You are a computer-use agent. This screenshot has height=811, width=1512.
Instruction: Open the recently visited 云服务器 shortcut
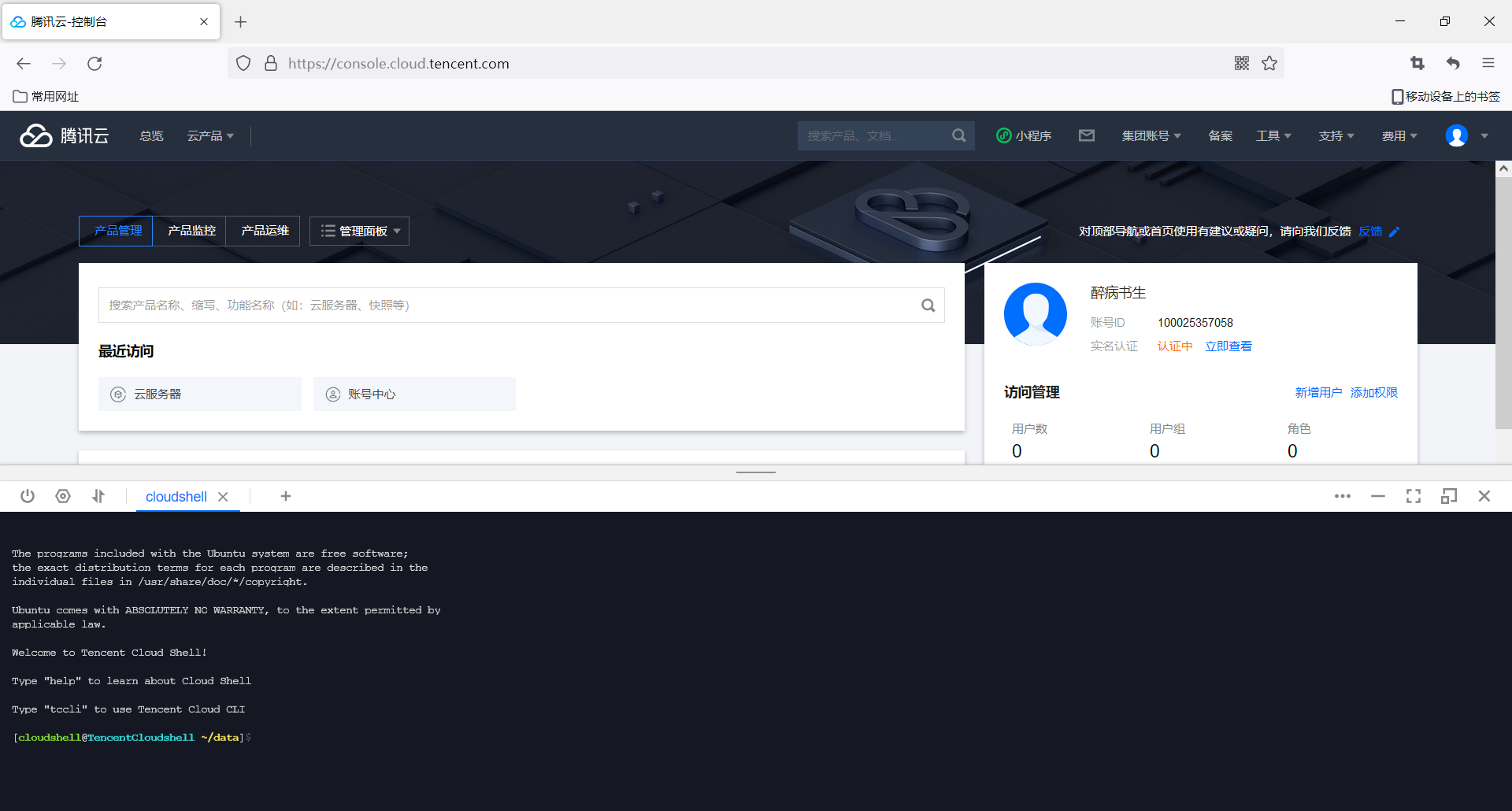coord(200,394)
